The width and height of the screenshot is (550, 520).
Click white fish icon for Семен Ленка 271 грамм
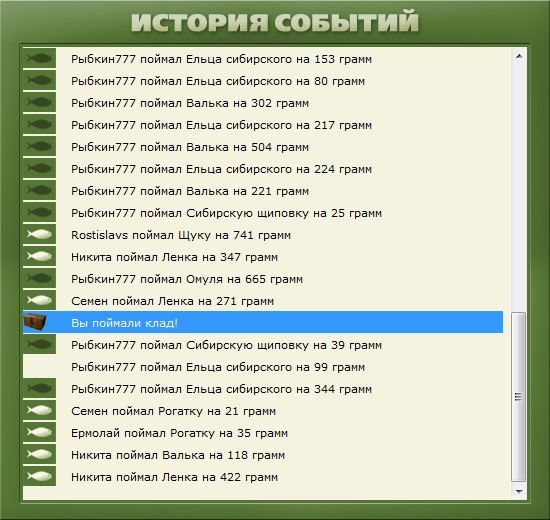pos(40,300)
